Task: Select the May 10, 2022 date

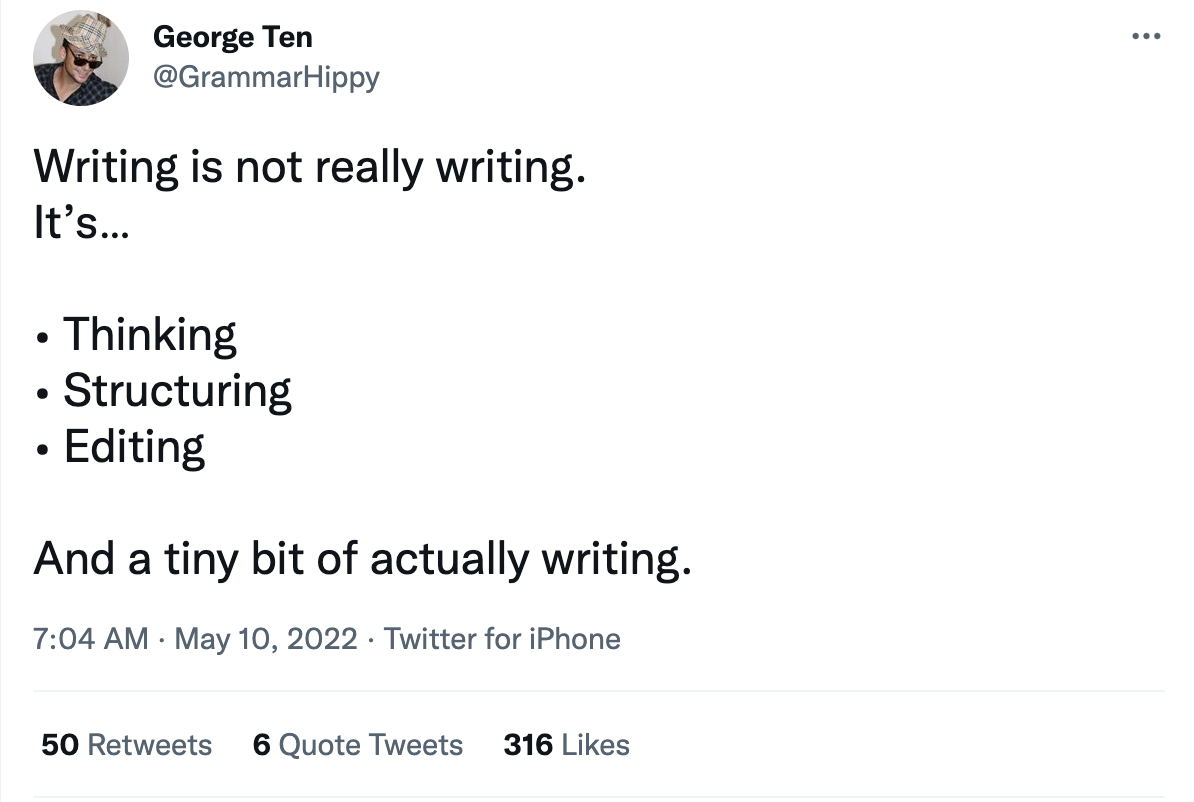Action: pyautogui.click(x=265, y=639)
